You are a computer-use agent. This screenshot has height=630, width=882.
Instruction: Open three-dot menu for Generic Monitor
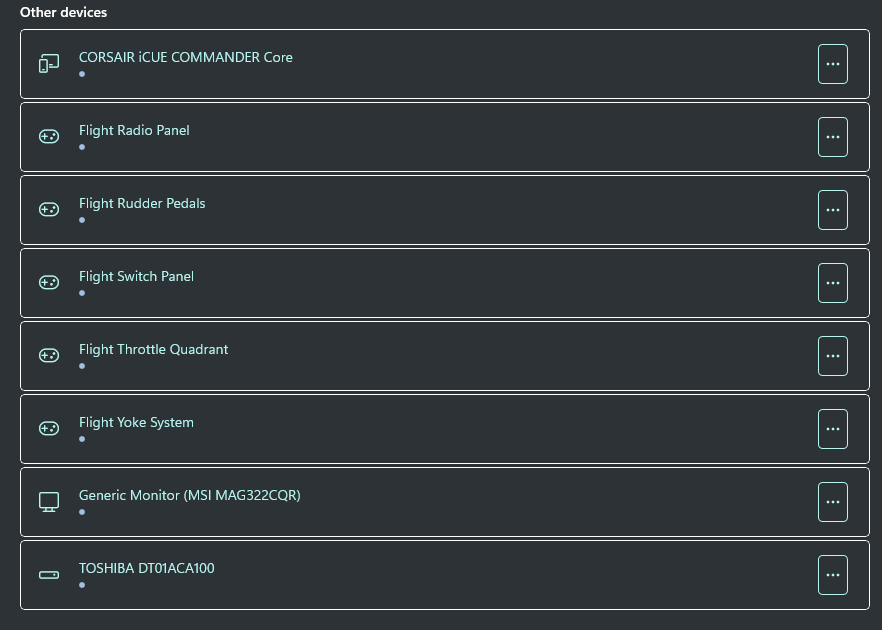click(832, 502)
